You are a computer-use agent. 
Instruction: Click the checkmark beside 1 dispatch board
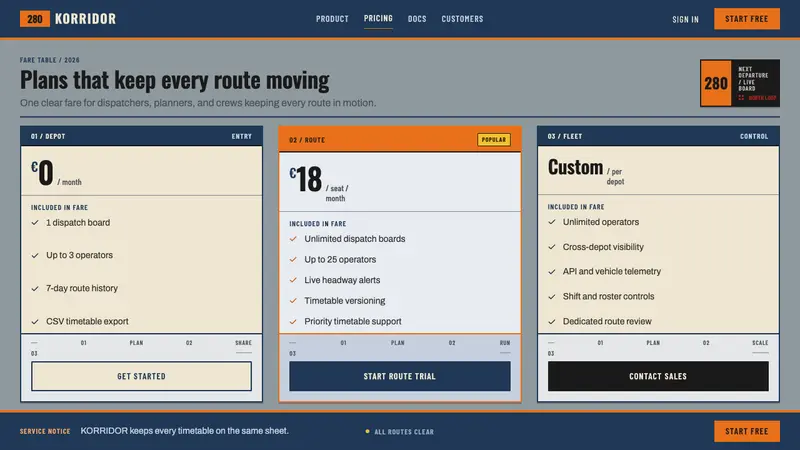coord(35,222)
